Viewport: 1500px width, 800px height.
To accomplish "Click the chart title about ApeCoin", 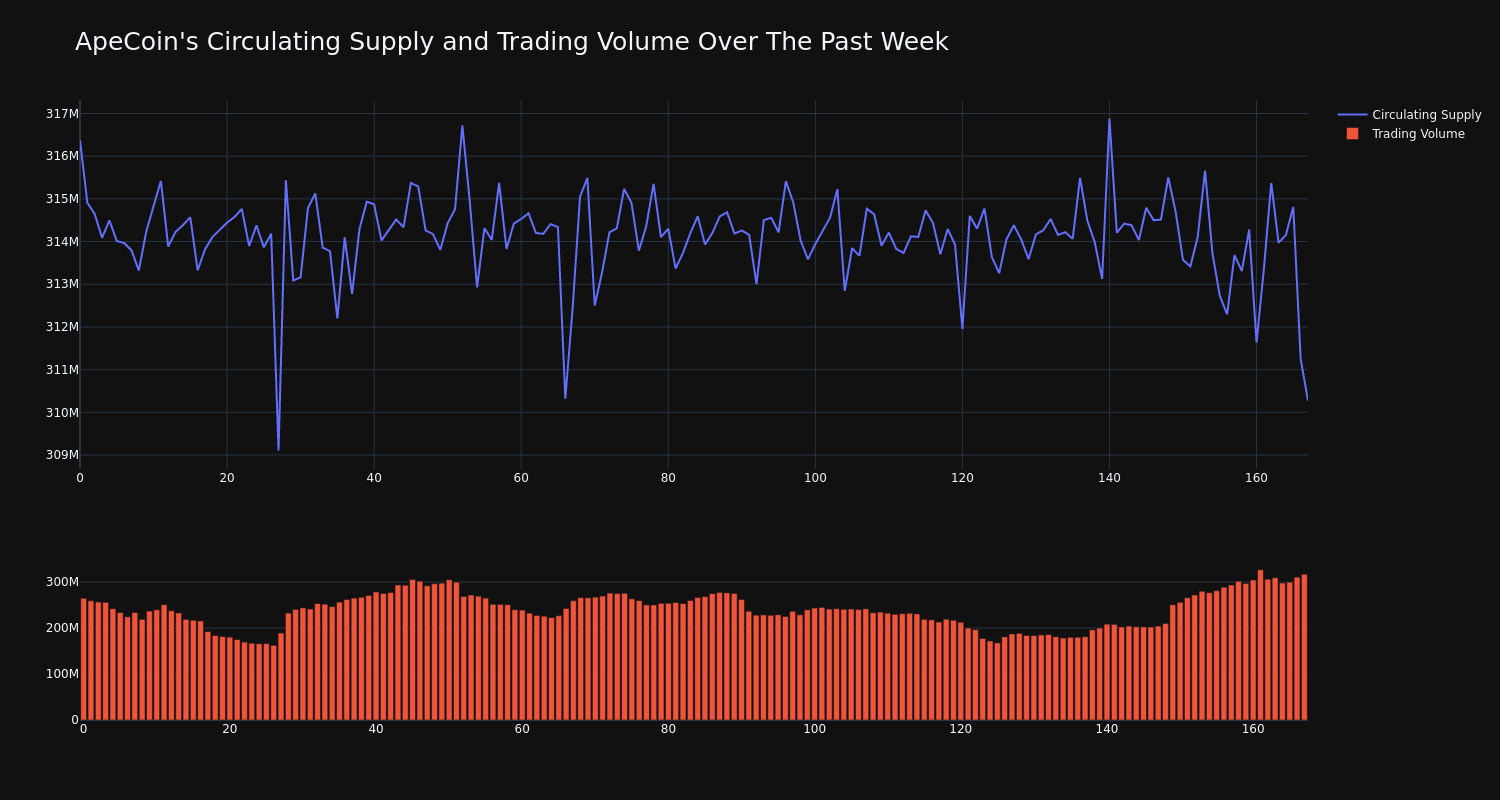I will click(511, 42).
